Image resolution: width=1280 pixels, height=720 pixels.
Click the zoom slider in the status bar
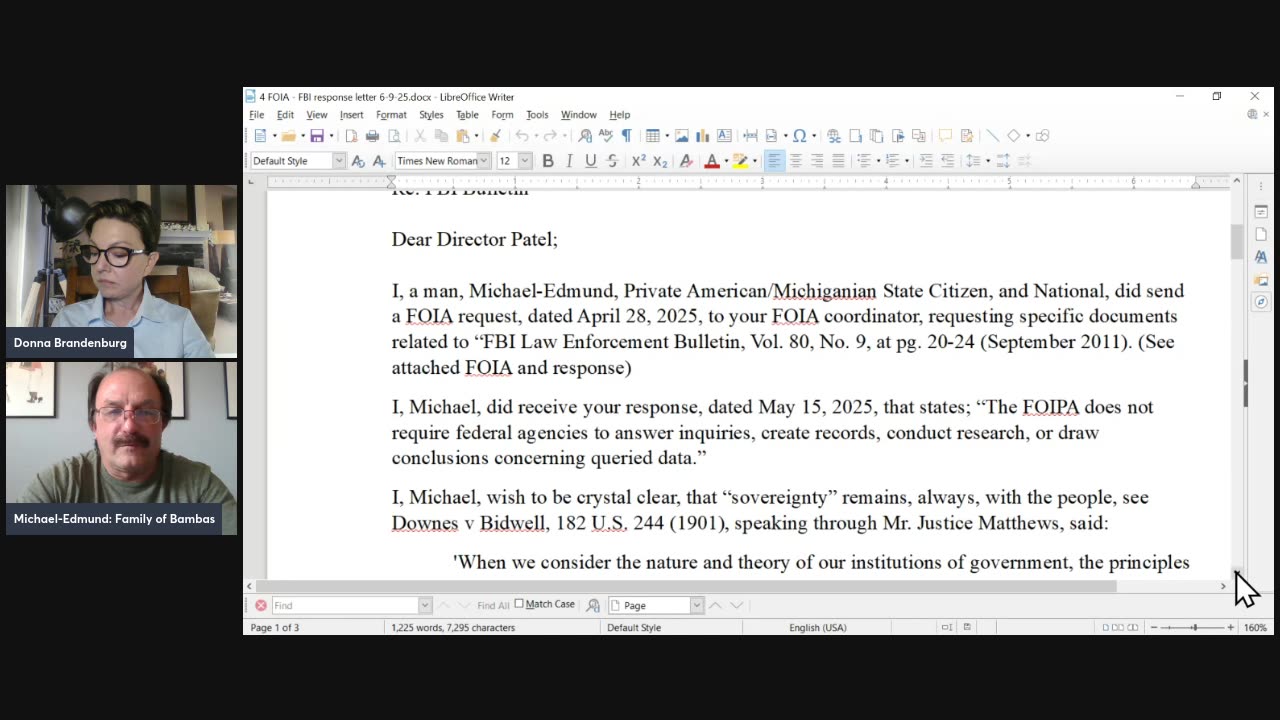click(1194, 627)
